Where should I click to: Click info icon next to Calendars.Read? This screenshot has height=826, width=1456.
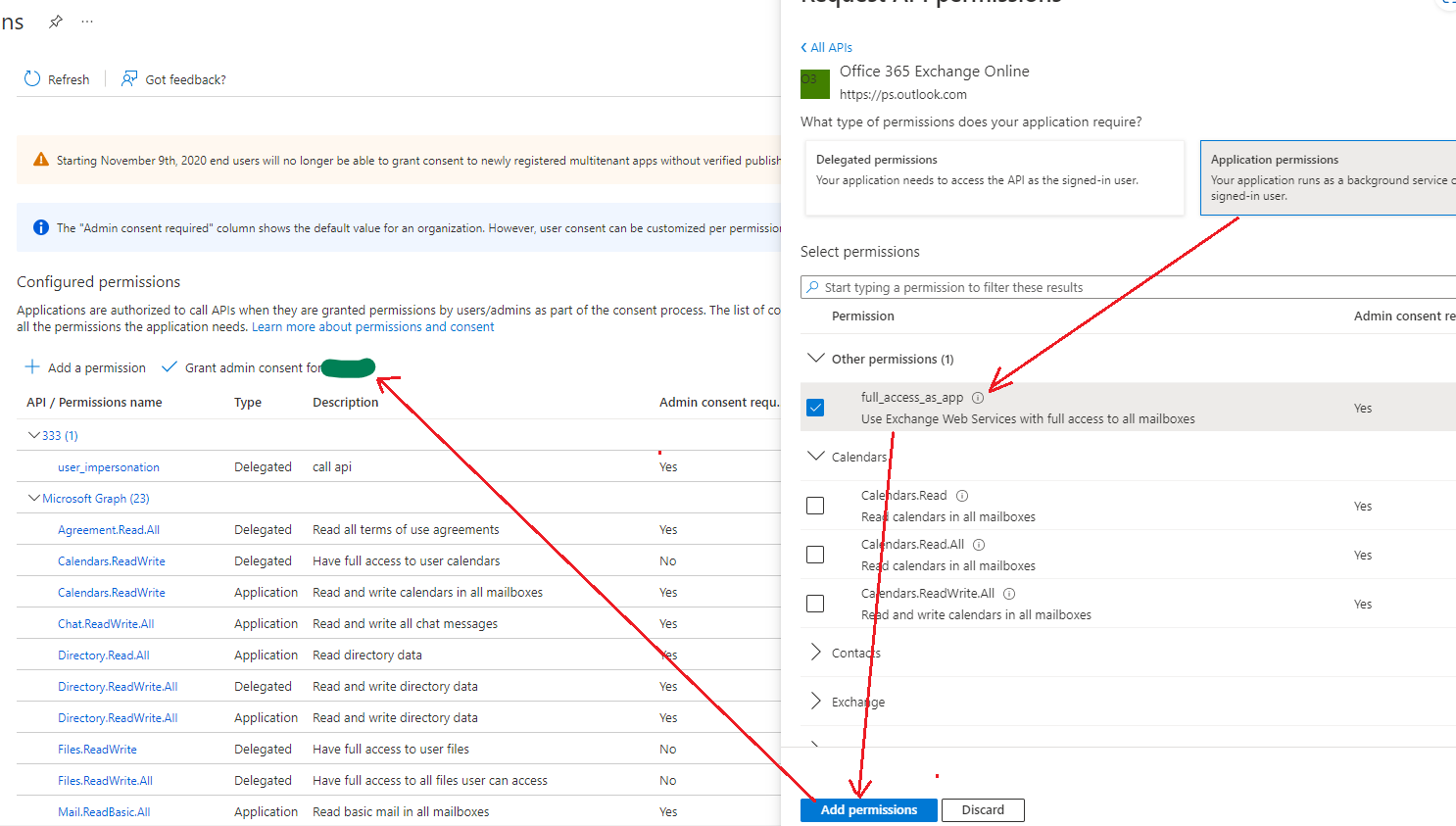962,496
